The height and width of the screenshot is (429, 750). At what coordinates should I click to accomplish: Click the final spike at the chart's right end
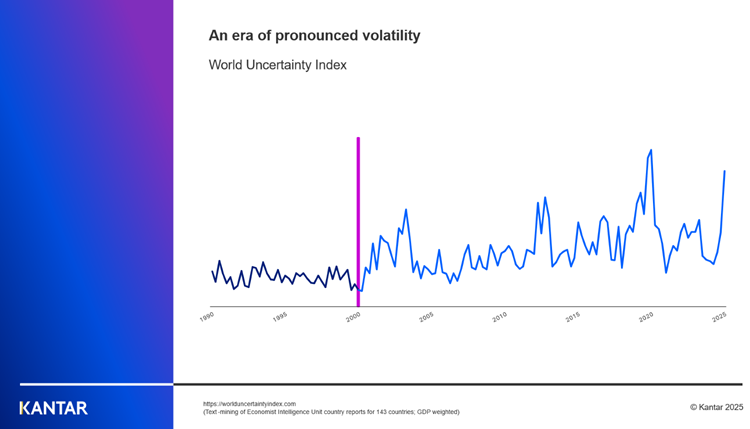[724, 172]
